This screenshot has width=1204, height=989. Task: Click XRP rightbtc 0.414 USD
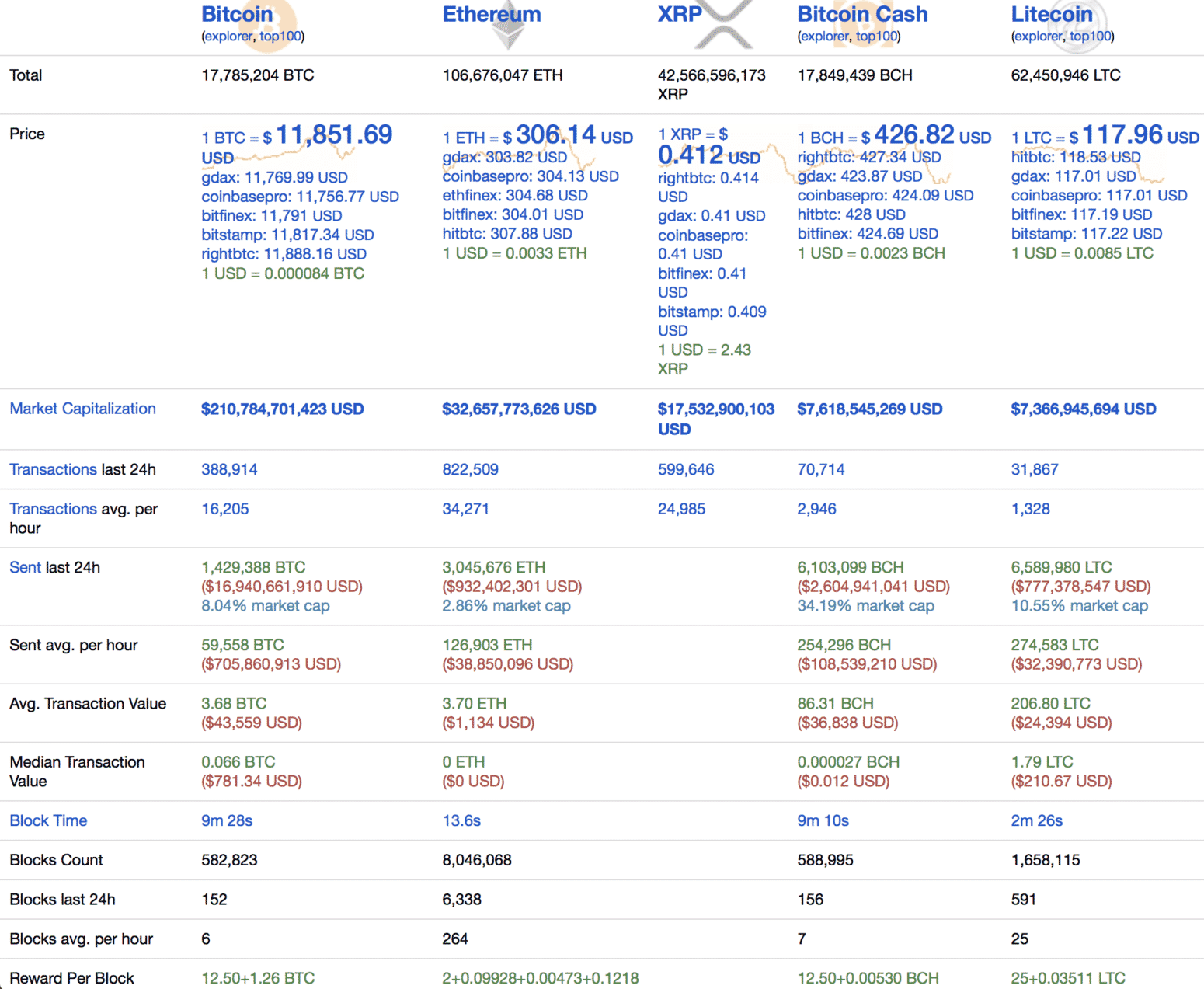tap(708, 187)
